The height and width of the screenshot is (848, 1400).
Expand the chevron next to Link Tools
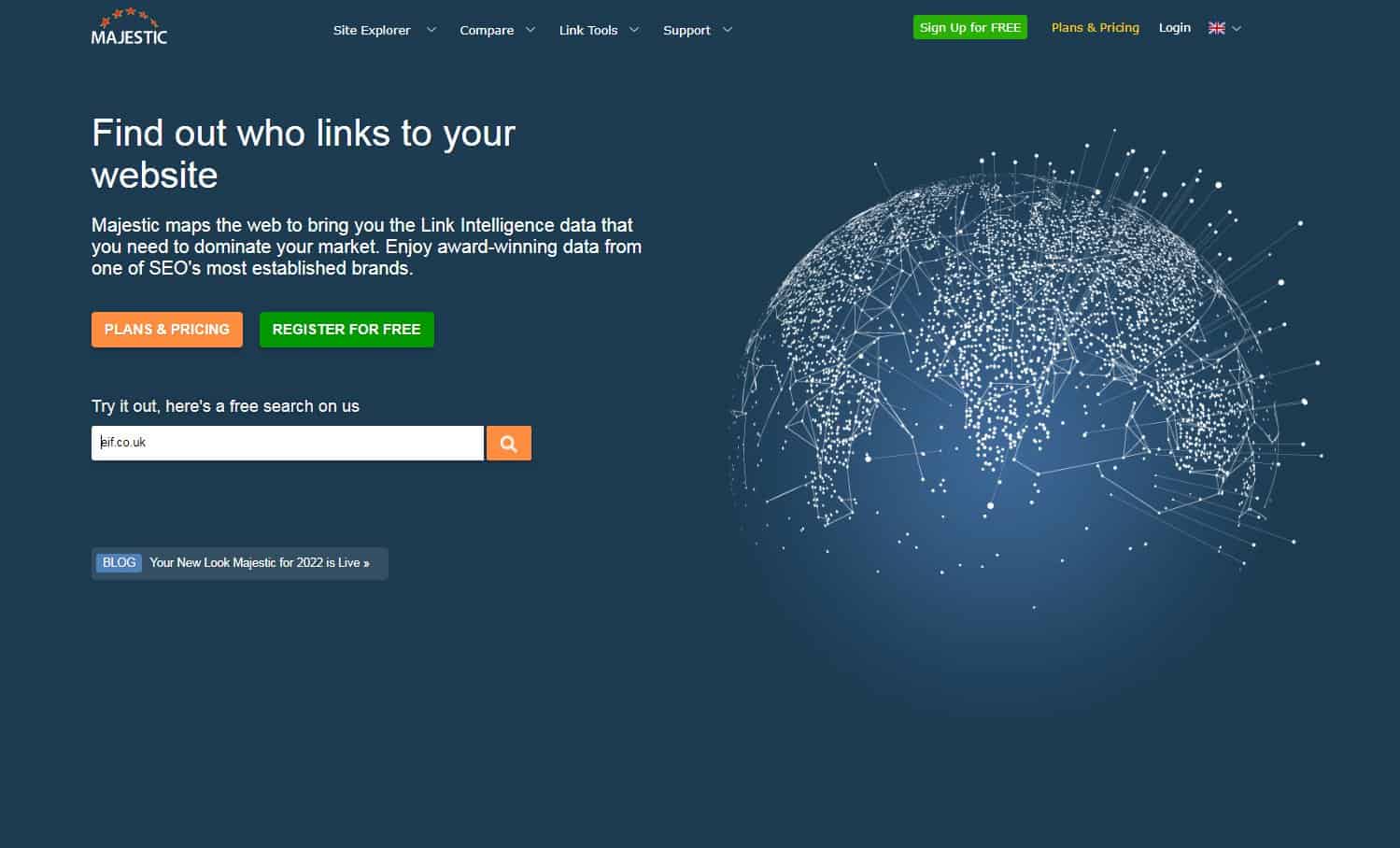(x=634, y=30)
